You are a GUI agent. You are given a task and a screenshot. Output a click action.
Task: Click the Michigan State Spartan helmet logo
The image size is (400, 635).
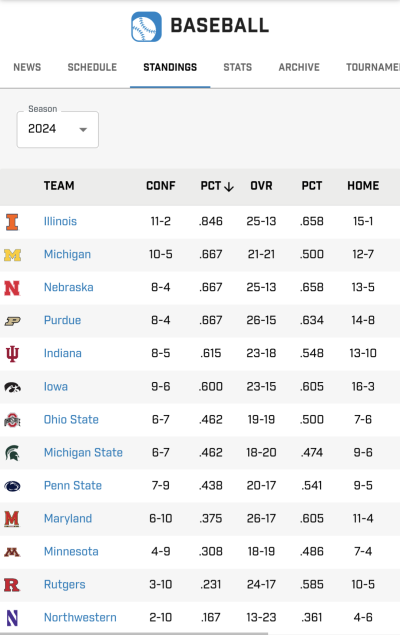(x=12, y=453)
